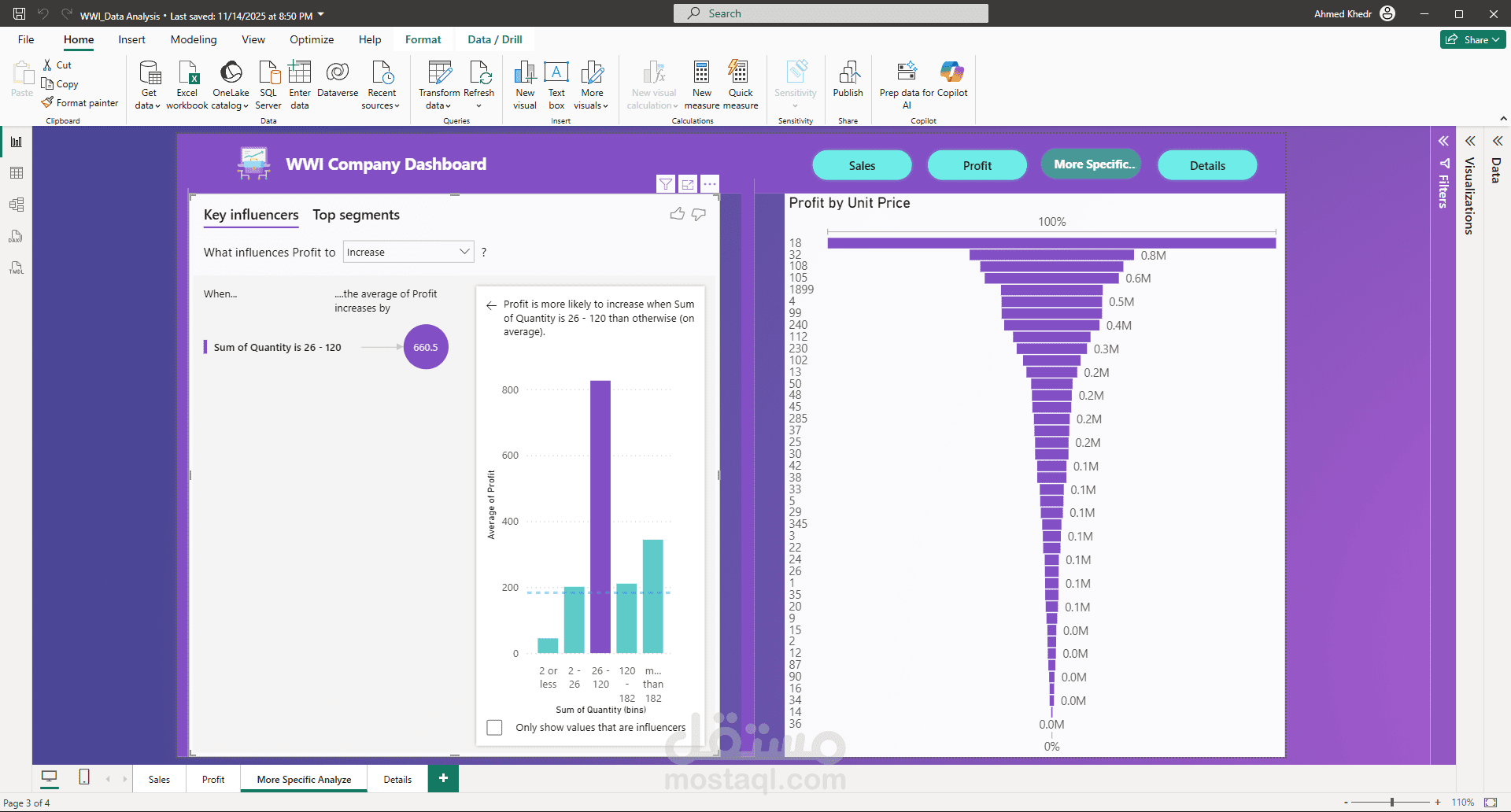Refresh the data model
The image size is (1511, 812).
point(479,85)
